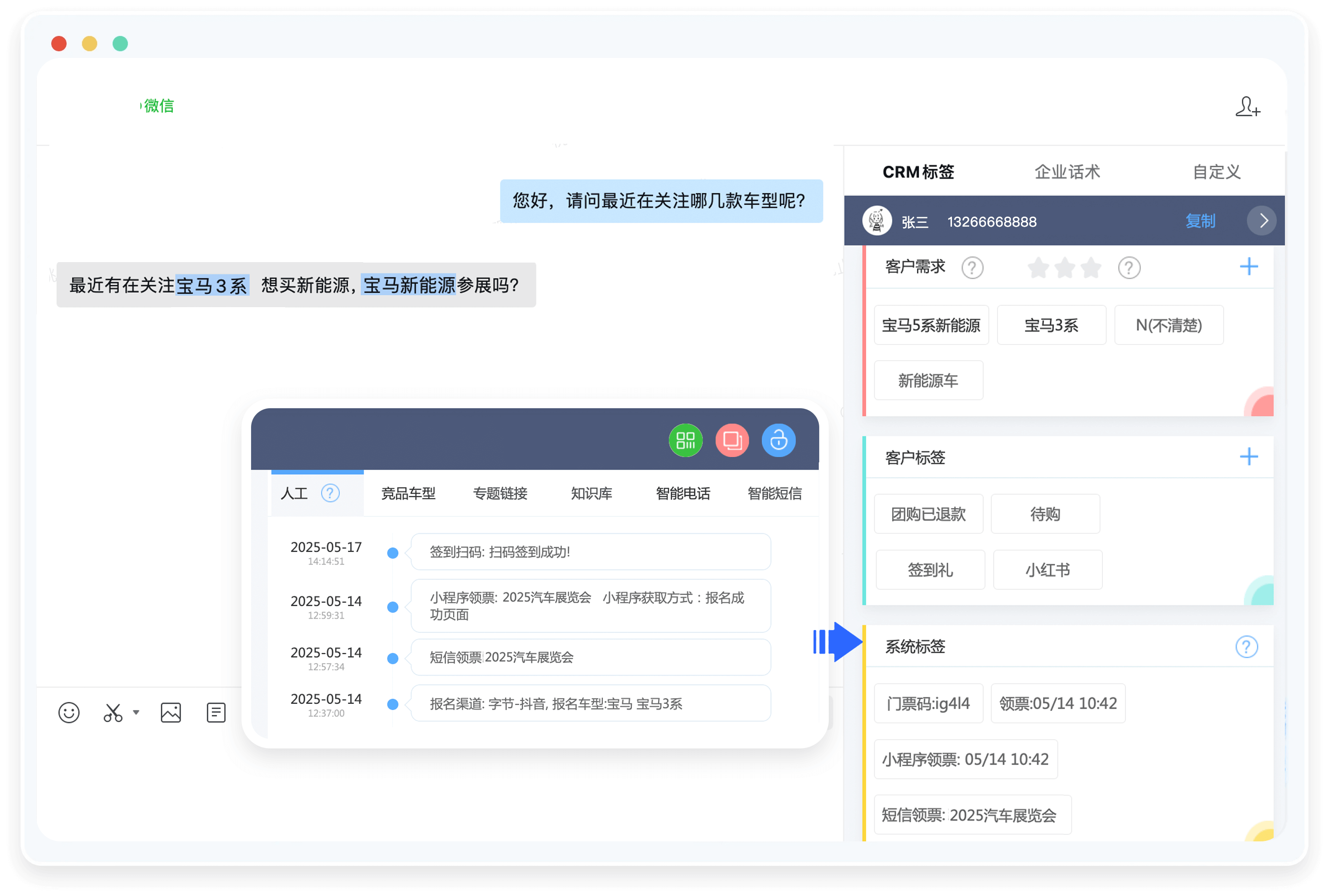Switch to CRM标签 tab
This screenshot has height=896, width=1329.
click(x=918, y=172)
